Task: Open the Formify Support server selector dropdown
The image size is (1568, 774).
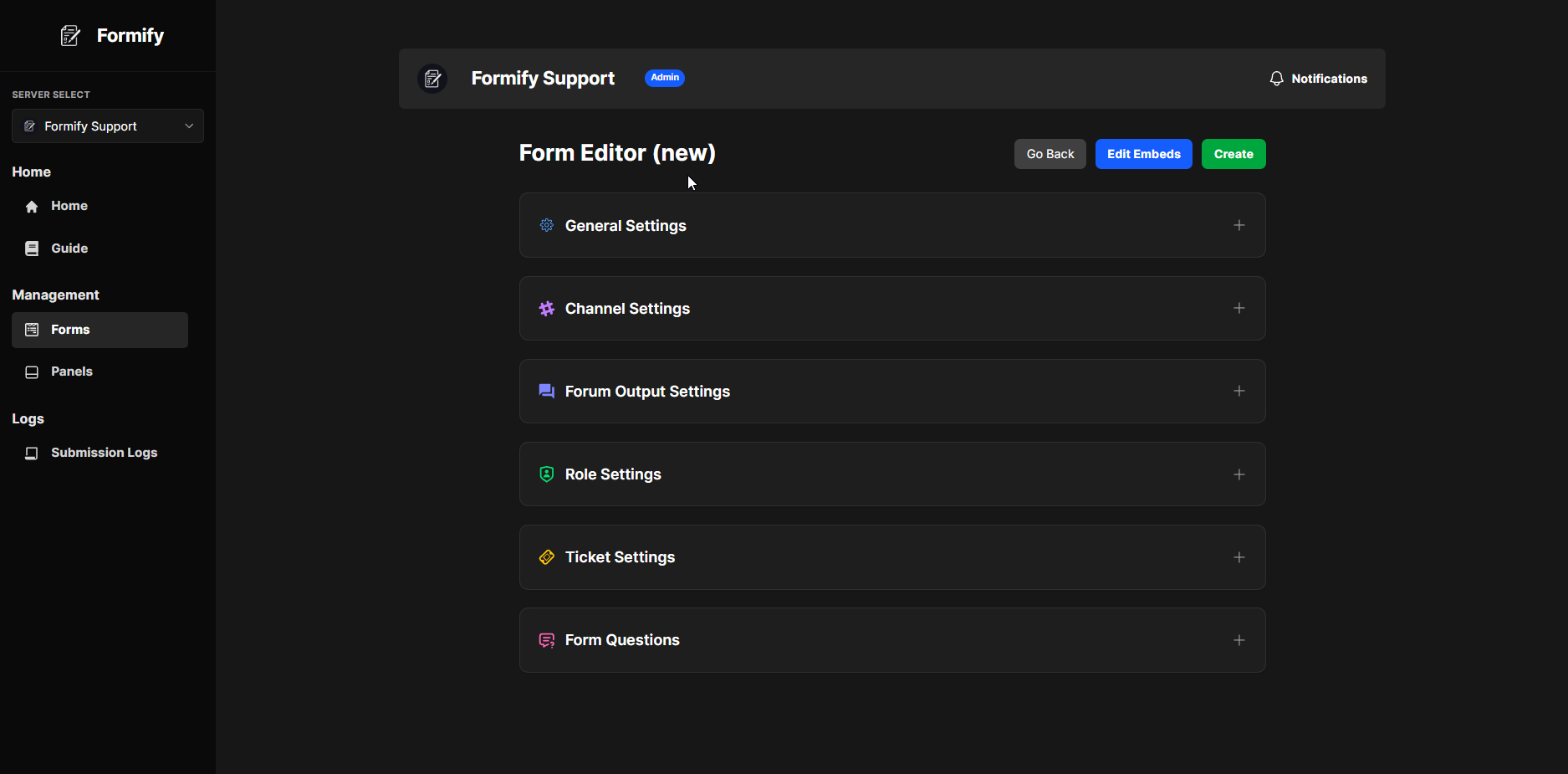Action: coord(107,126)
